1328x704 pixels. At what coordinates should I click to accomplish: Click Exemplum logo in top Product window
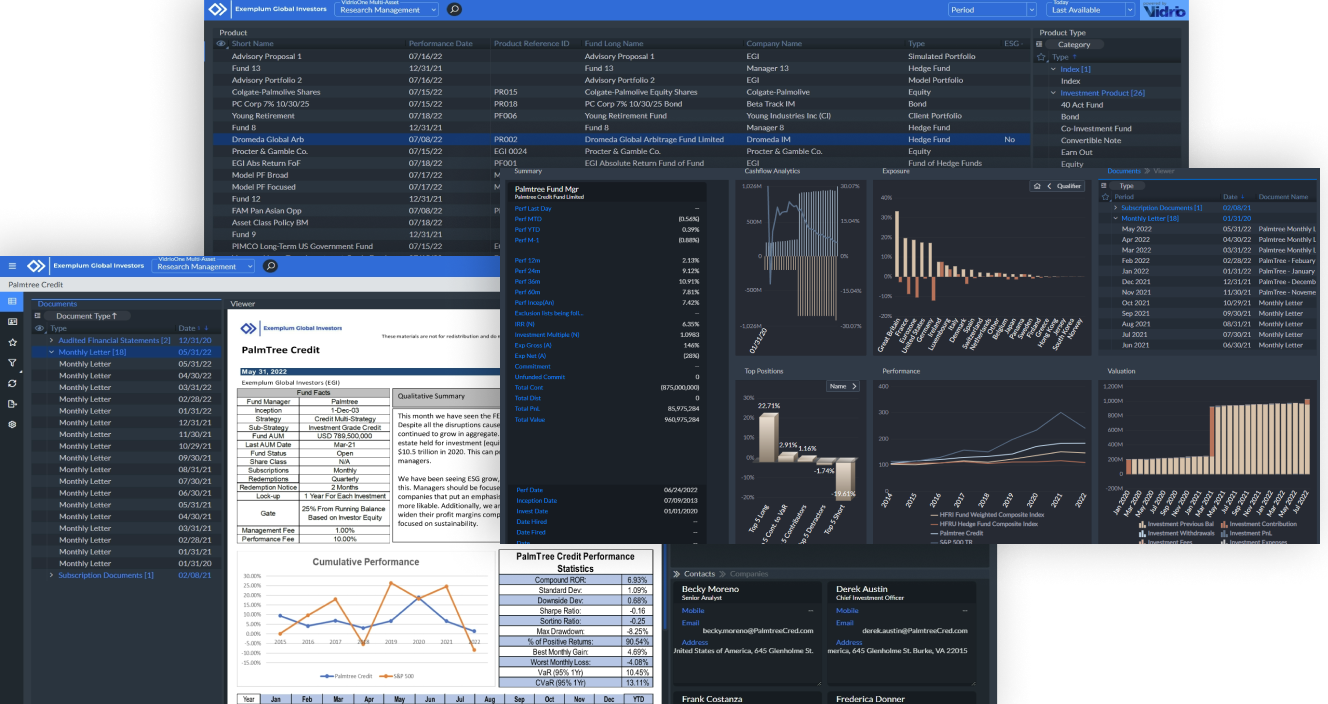tap(217, 10)
